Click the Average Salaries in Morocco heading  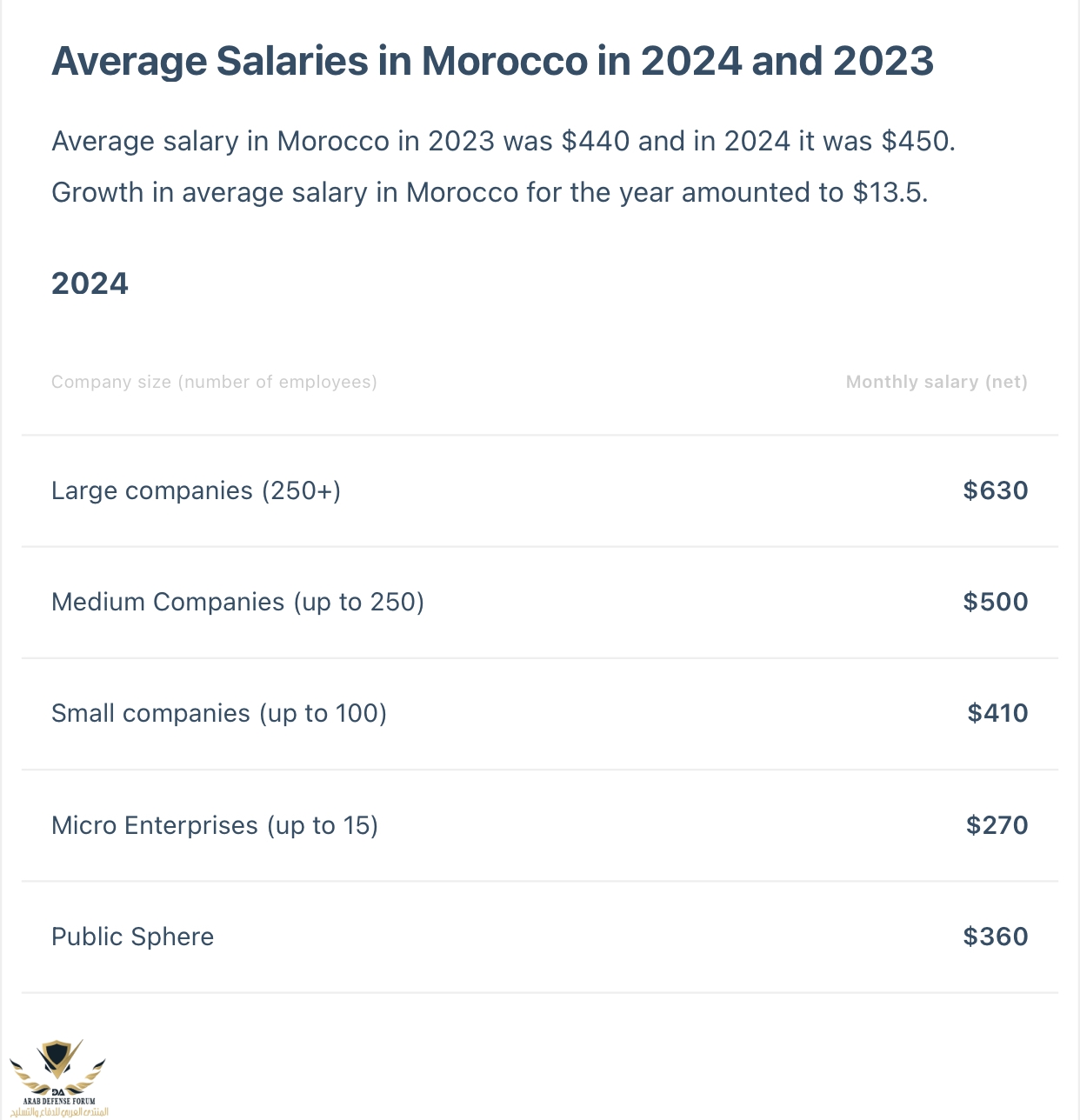click(492, 62)
